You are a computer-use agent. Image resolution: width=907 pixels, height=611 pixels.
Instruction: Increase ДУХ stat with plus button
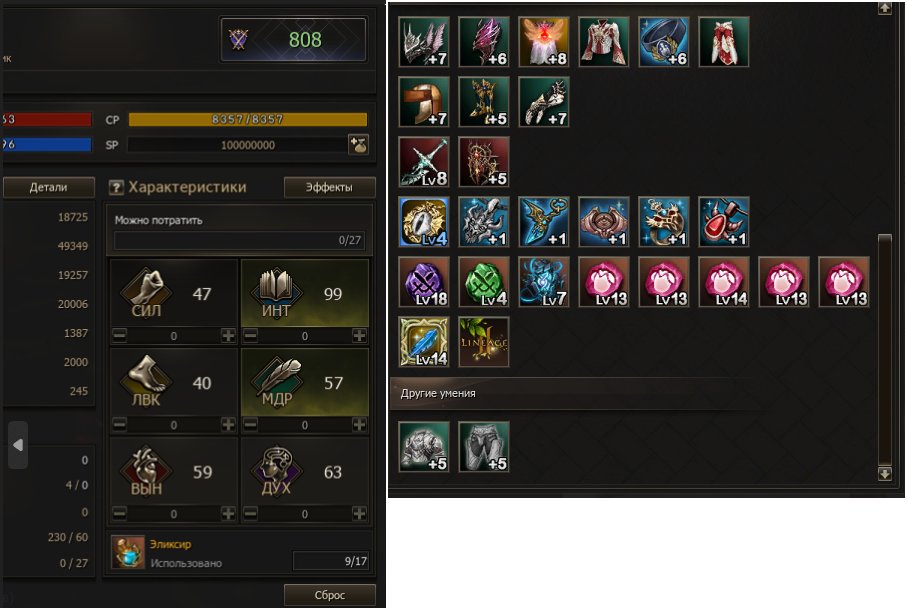359,513
